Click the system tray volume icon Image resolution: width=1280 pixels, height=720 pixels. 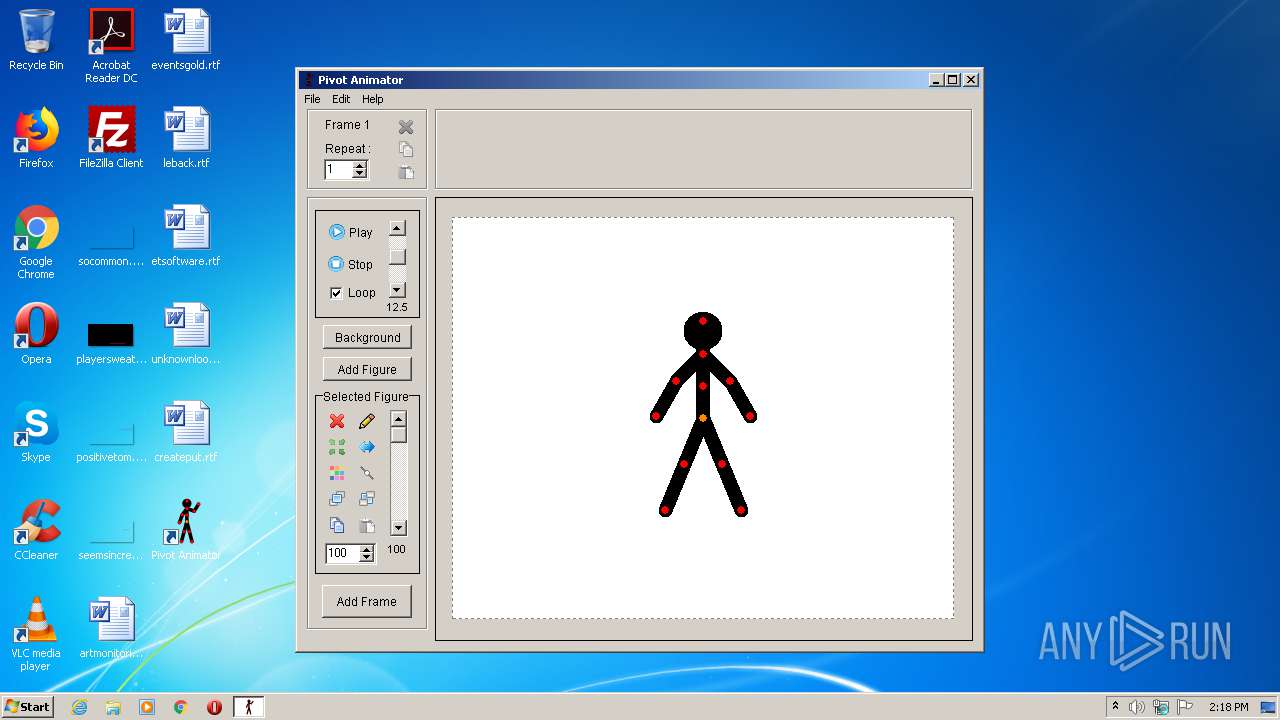click(1137, 707)
